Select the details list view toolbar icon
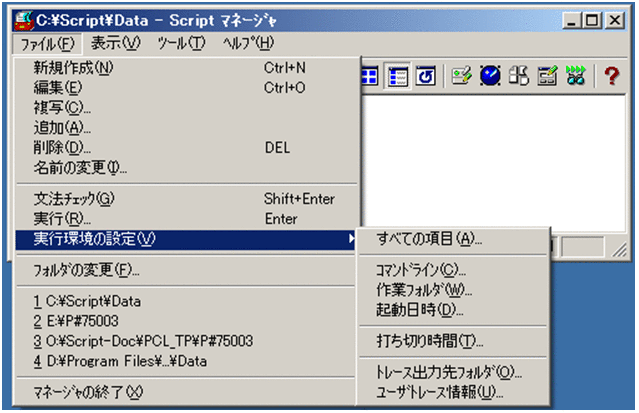 [397, 76]
